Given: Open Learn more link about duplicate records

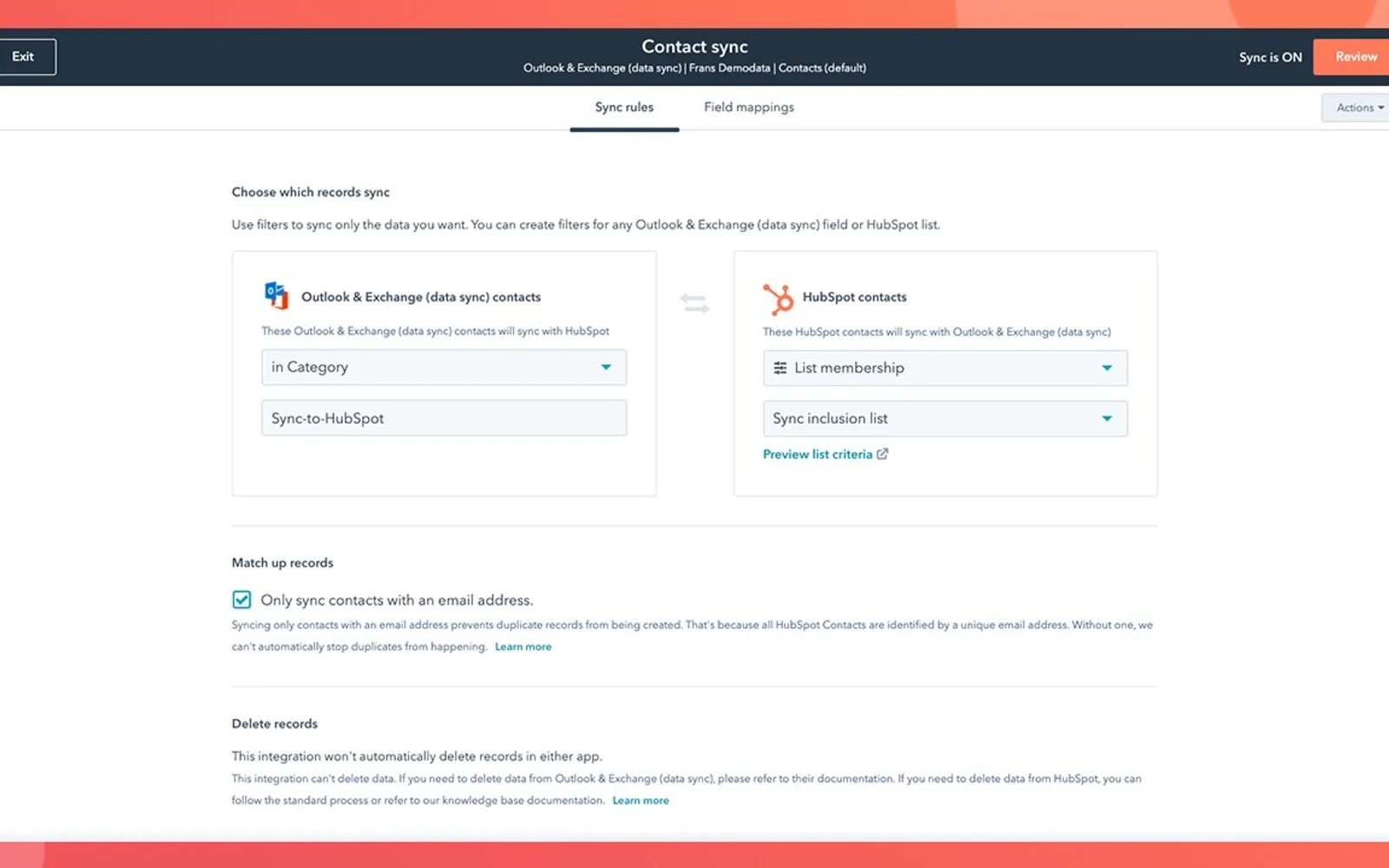Looking at the screenshot, I should (x=523, y=647).
